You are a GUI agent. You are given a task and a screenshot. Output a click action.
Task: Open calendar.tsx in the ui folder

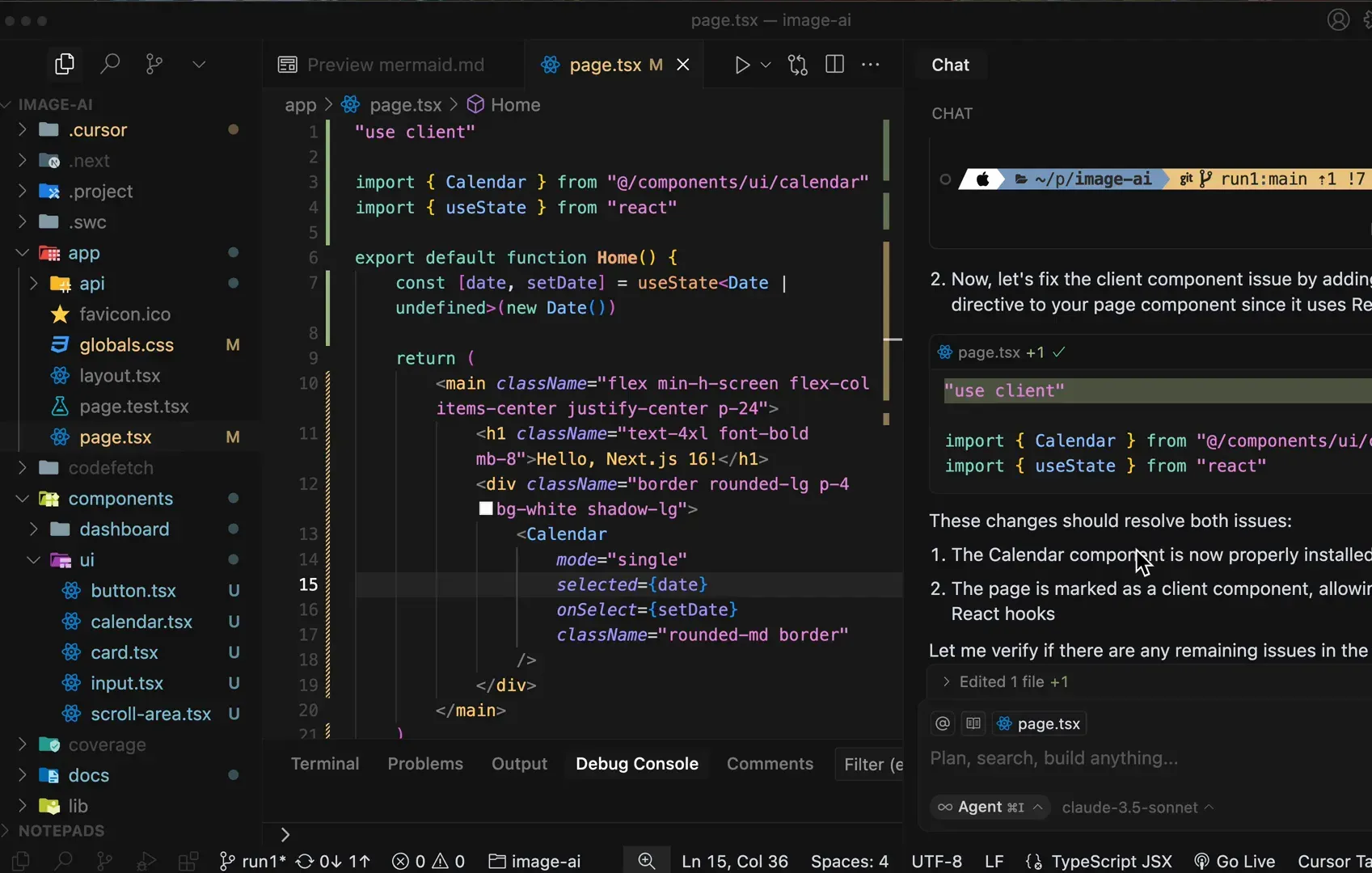point(141,622)
